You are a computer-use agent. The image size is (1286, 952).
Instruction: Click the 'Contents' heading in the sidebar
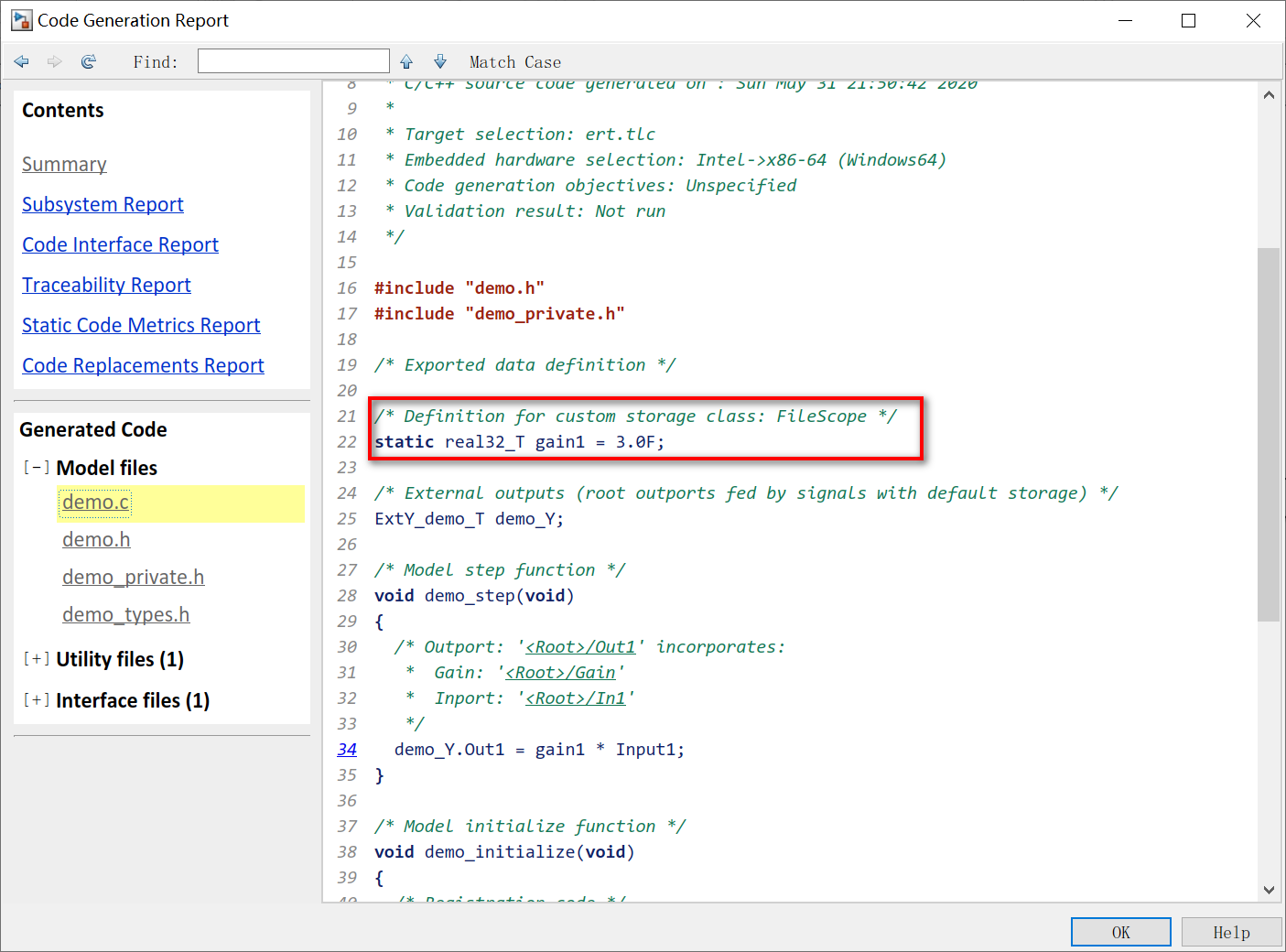tap(63, 111)
